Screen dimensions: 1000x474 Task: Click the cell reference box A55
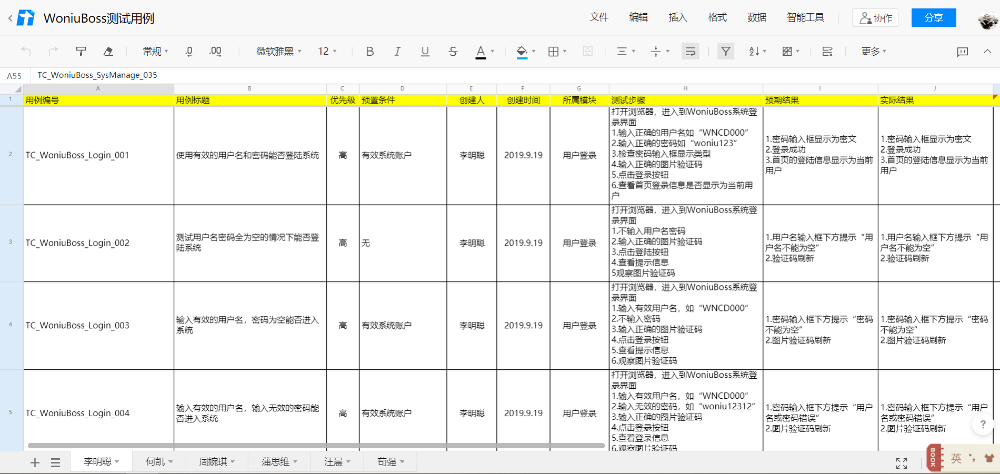14,75
